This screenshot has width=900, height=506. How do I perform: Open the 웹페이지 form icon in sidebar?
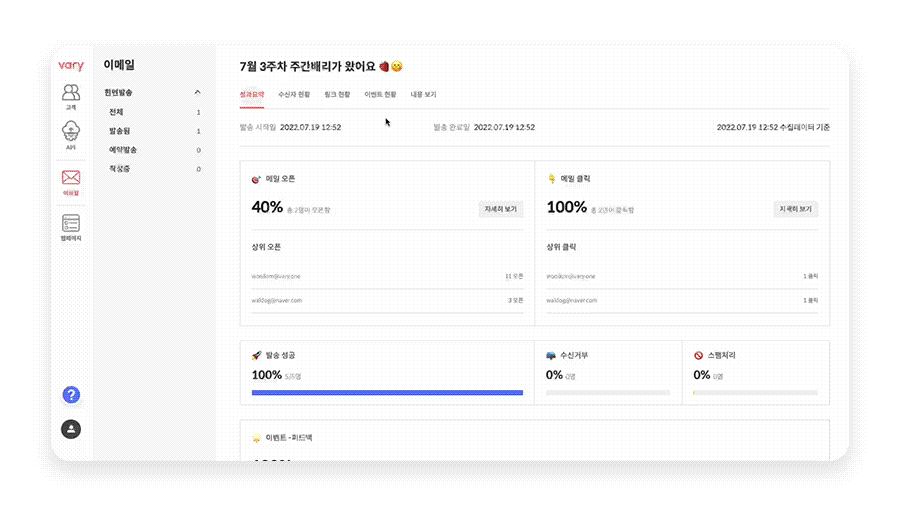(71, 223)
